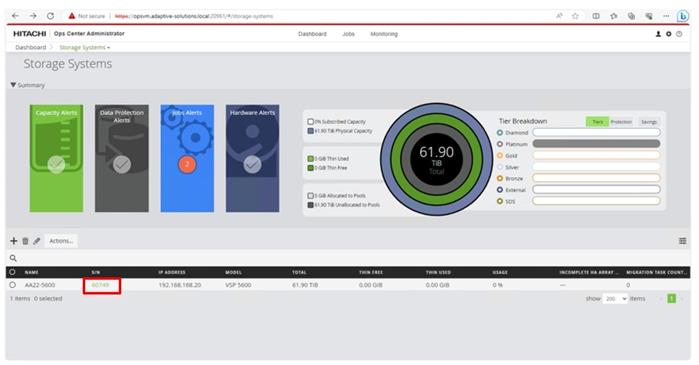The height and width of the screenshot is (365, 699).
Task: Click the user profile icon
Action: tap(658, 34)
